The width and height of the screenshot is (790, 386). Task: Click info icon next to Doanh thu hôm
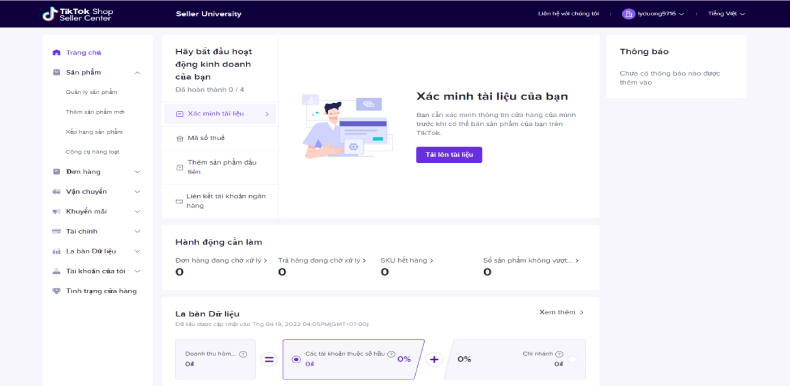[243, 354]
